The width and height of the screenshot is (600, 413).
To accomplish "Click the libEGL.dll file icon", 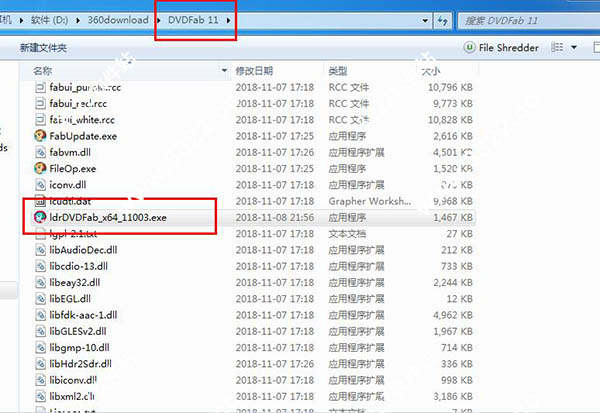I will (40, 299).
